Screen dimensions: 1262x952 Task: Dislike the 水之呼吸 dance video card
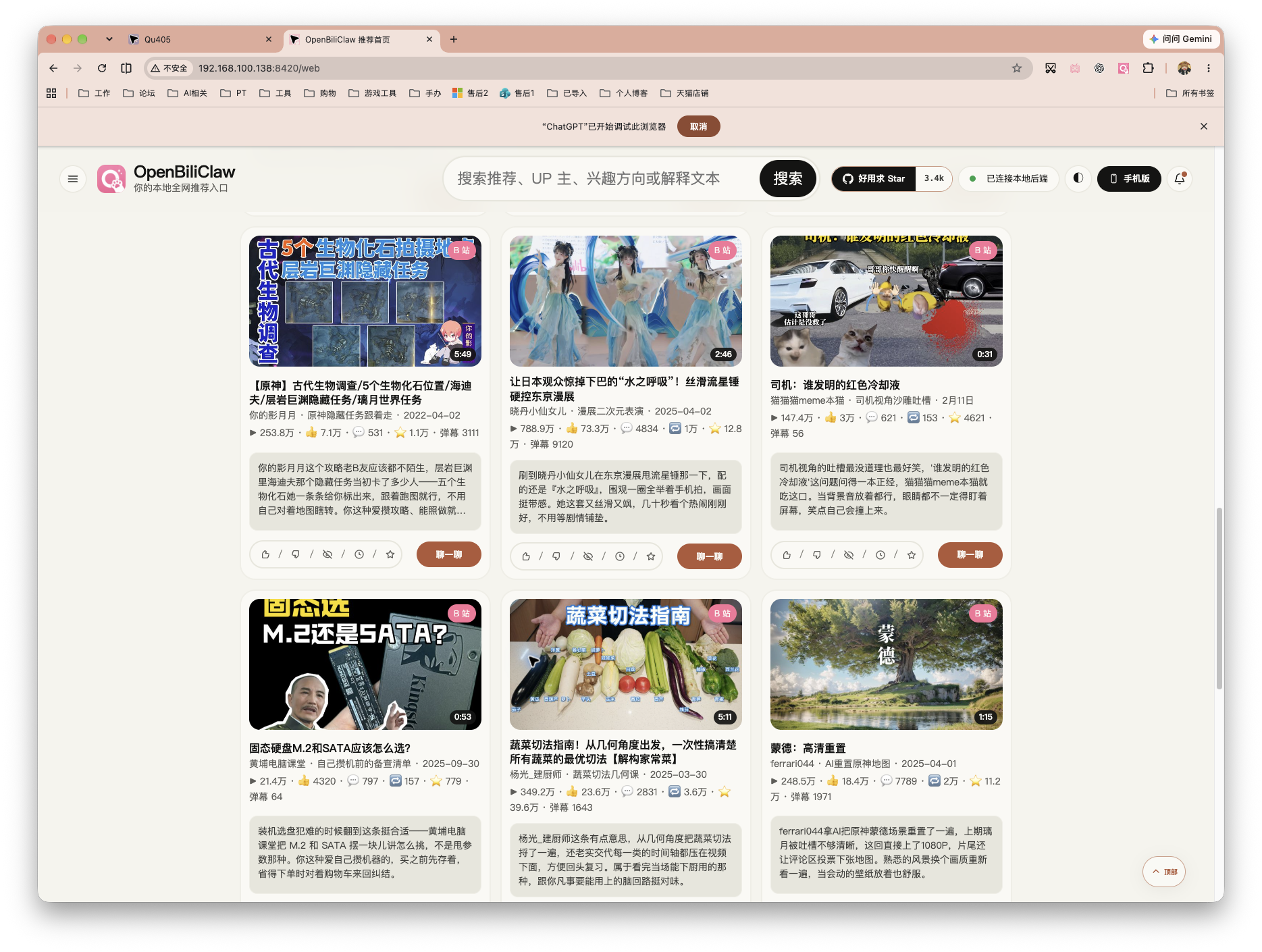(x=556, y=556)
